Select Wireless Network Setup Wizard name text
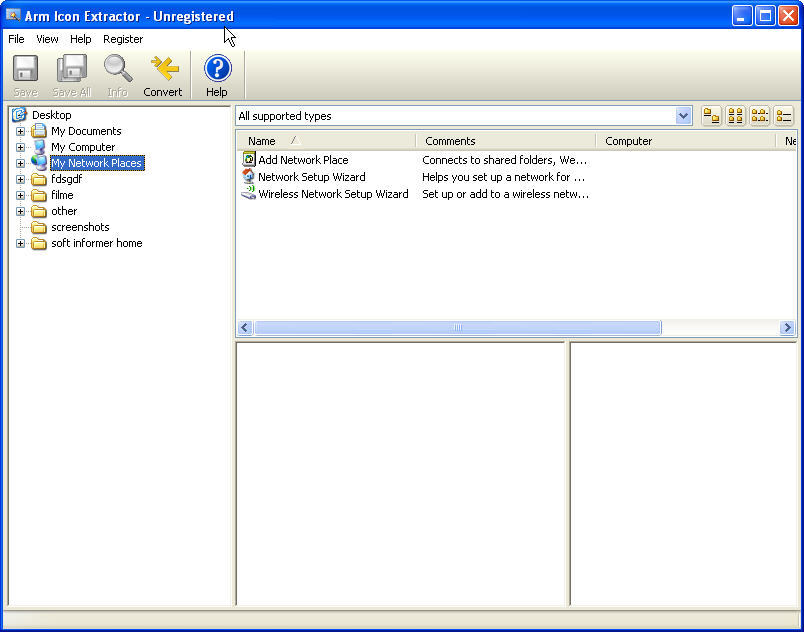 click(333, 194)
